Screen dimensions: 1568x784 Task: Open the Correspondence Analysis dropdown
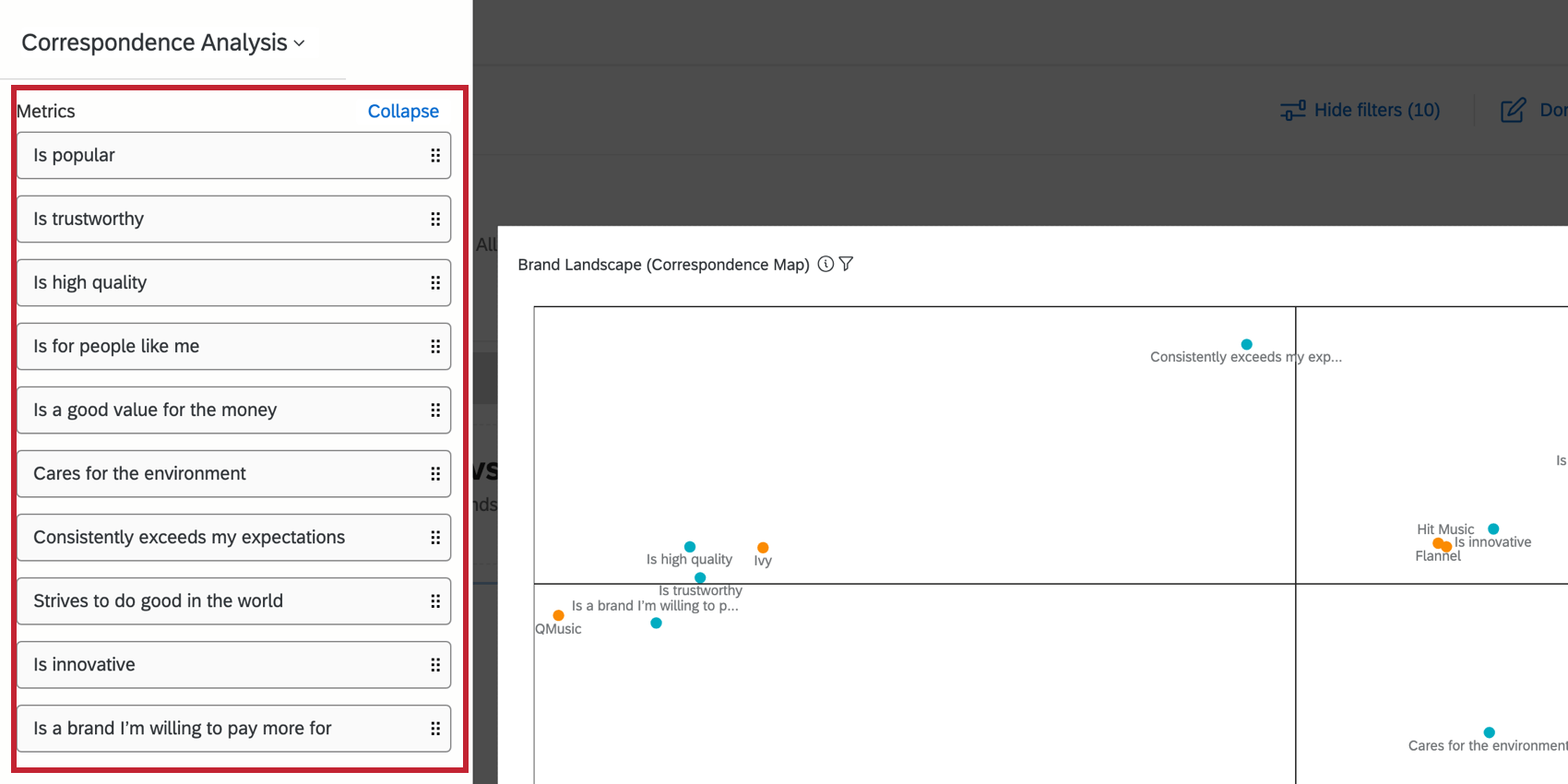tap(163, 42)
